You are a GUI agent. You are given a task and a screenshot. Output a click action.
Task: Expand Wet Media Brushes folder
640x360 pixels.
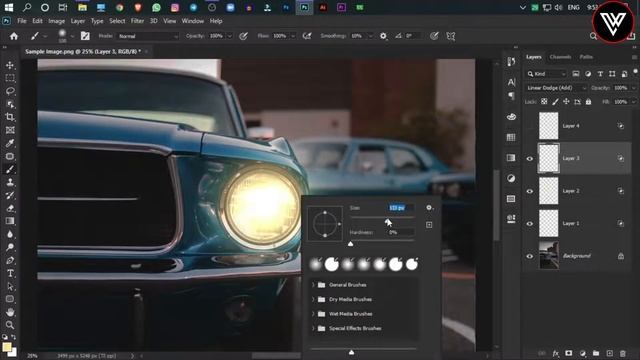click(313, 314)
